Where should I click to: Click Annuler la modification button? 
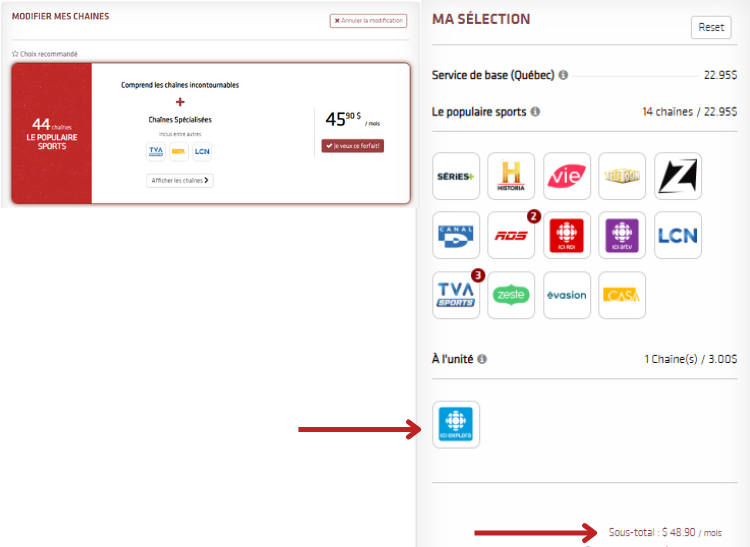tap(368, 21)
